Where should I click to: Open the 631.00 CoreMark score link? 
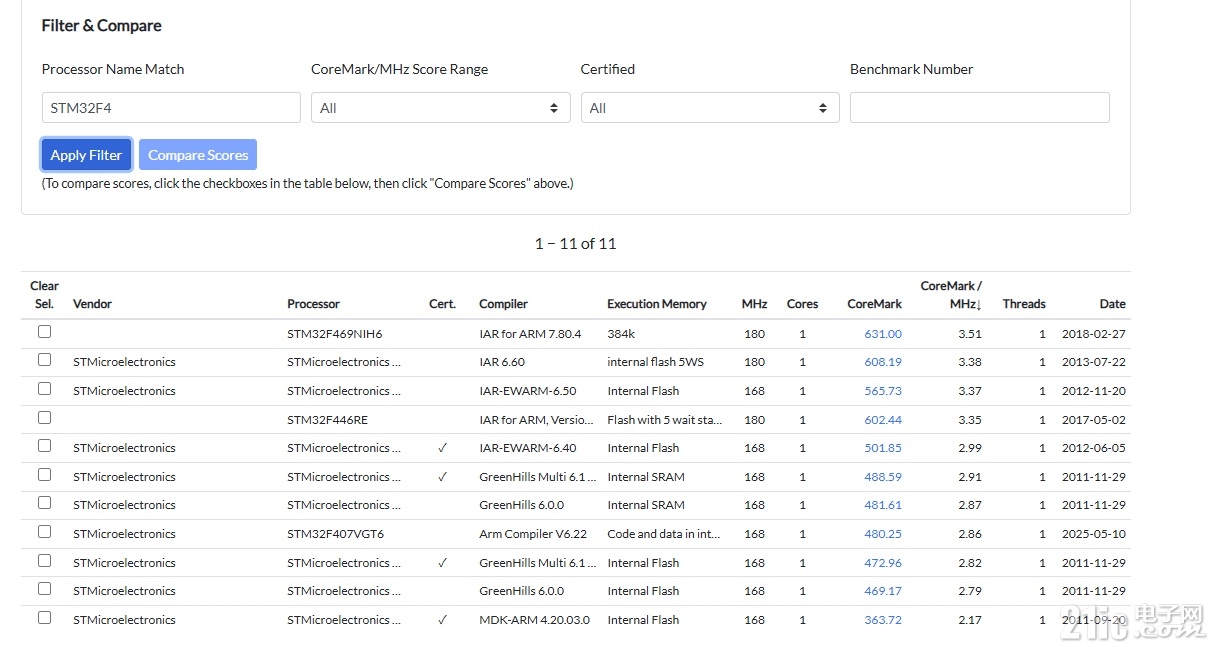coord(883,334)
